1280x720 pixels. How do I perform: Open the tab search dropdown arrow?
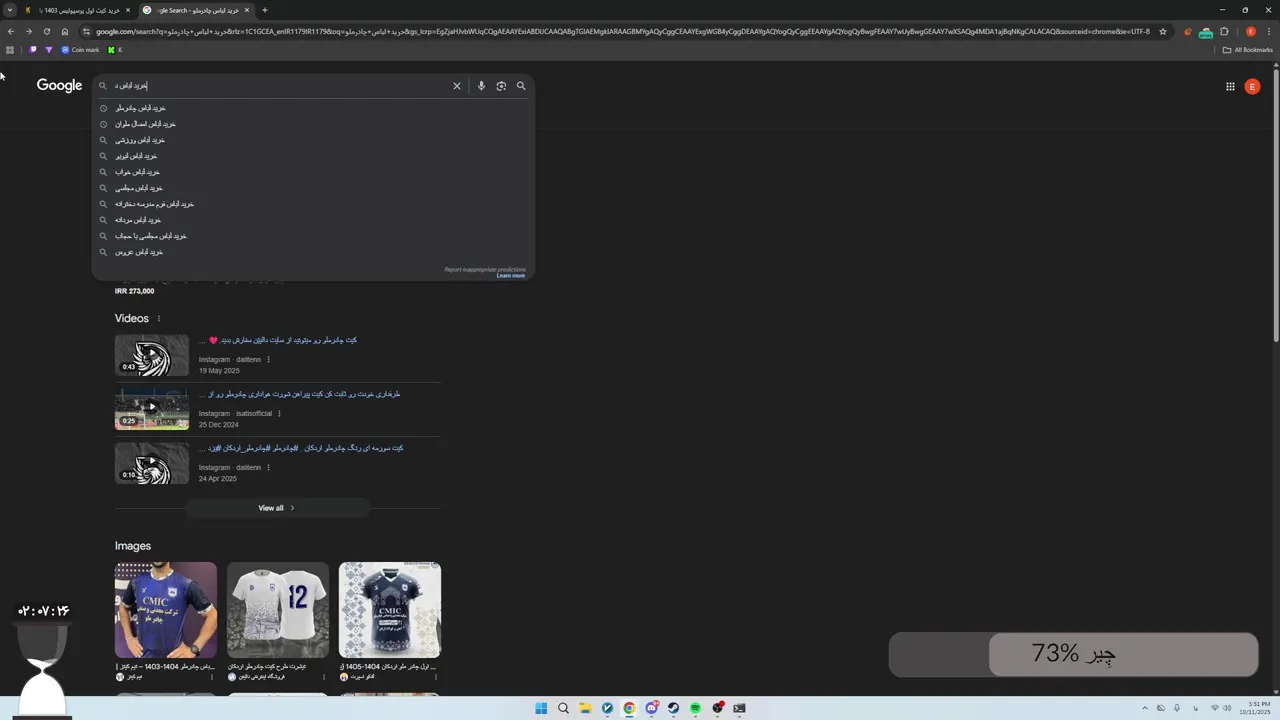(10, 10)
